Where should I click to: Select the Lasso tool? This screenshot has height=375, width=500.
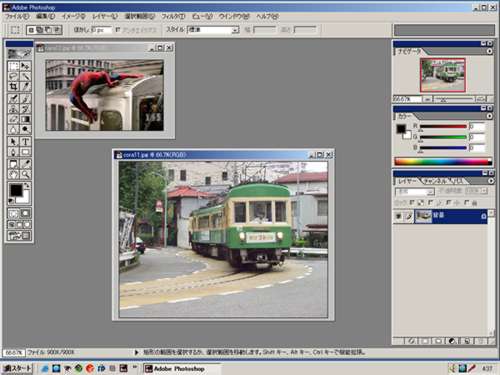(x=13, y=76)
